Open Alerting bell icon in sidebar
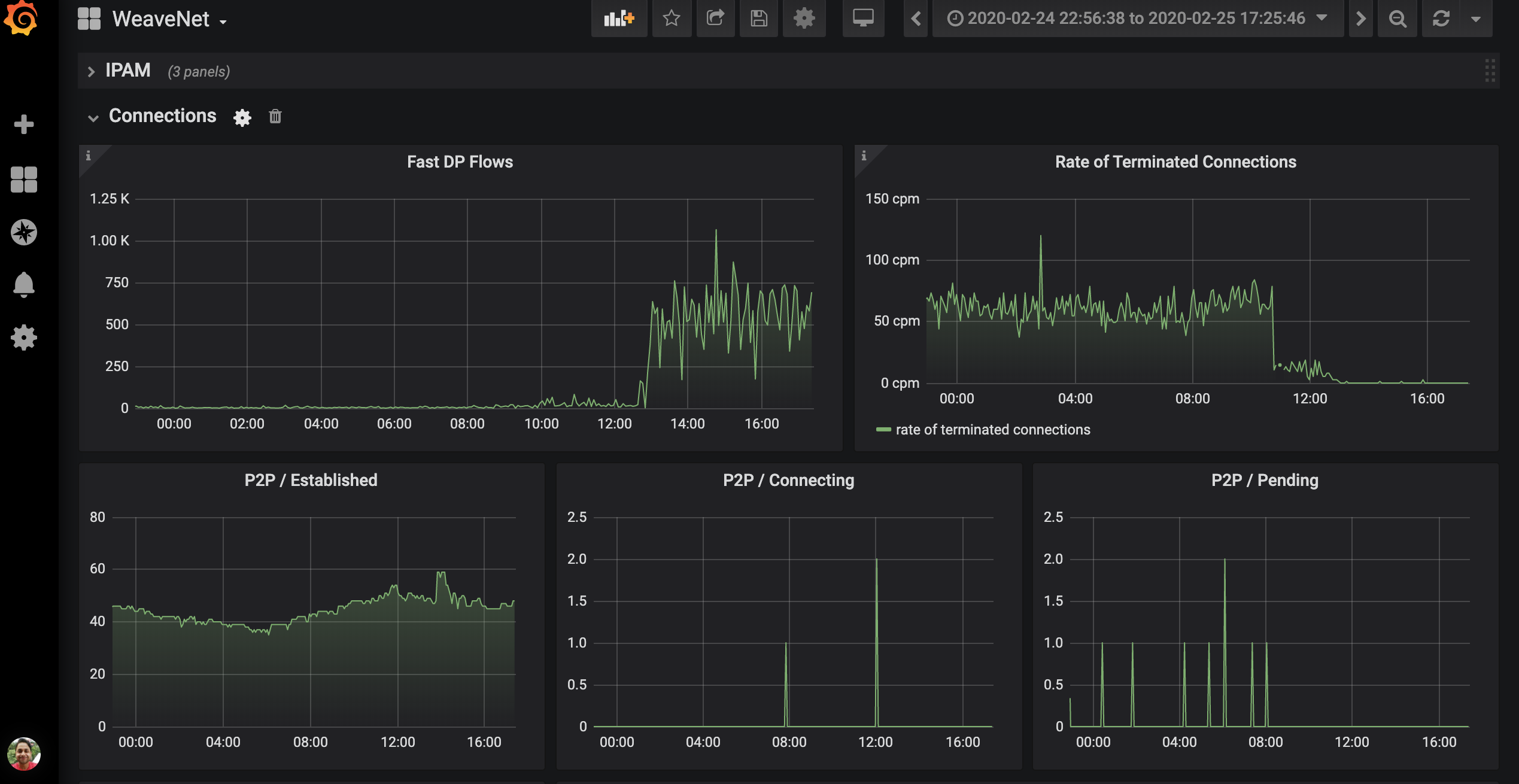1519x784 pixels. (x=24, y=285)
